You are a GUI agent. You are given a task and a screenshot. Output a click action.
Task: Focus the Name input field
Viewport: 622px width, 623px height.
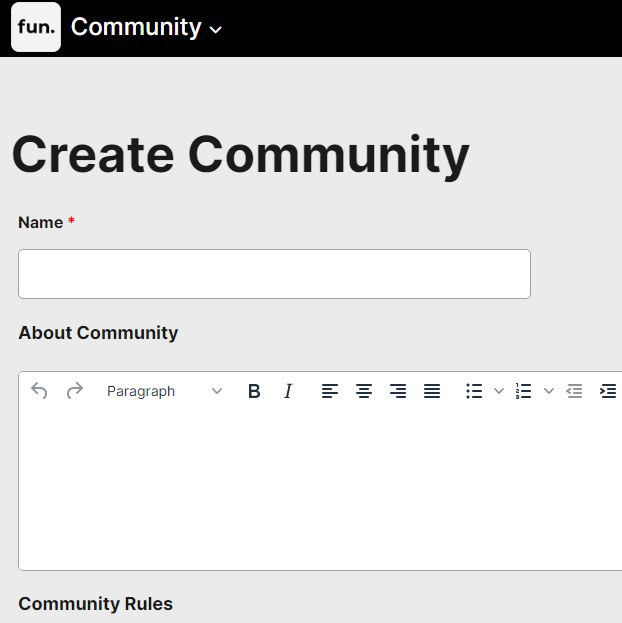[274, 274]
